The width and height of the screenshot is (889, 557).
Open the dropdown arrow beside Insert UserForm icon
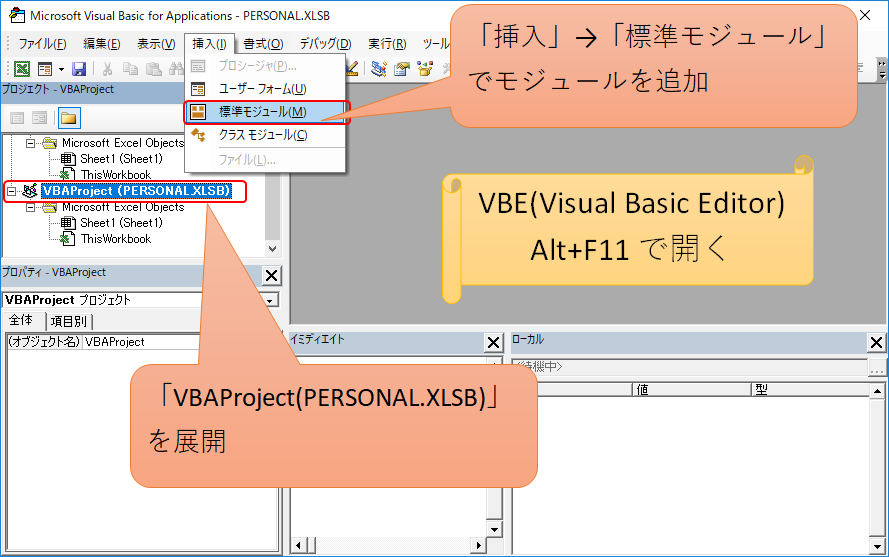click(x=61, y=69)
